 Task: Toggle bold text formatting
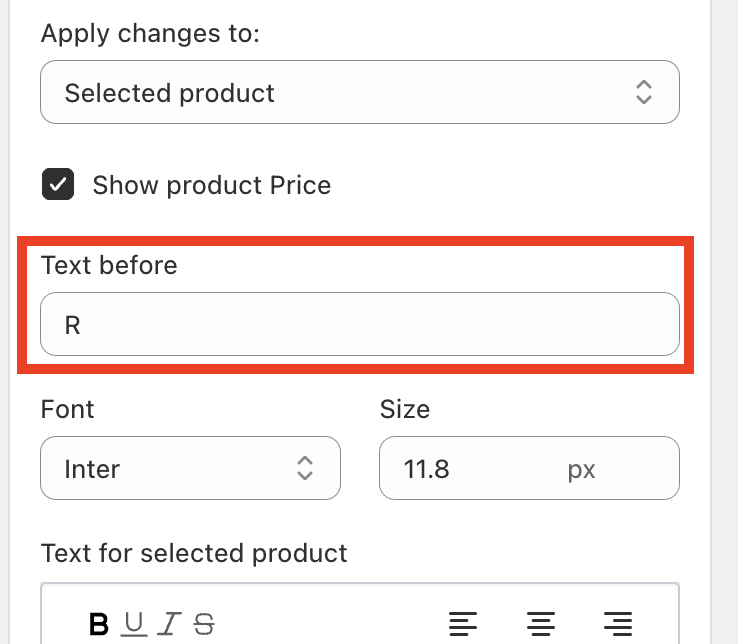tap(99, 625)
